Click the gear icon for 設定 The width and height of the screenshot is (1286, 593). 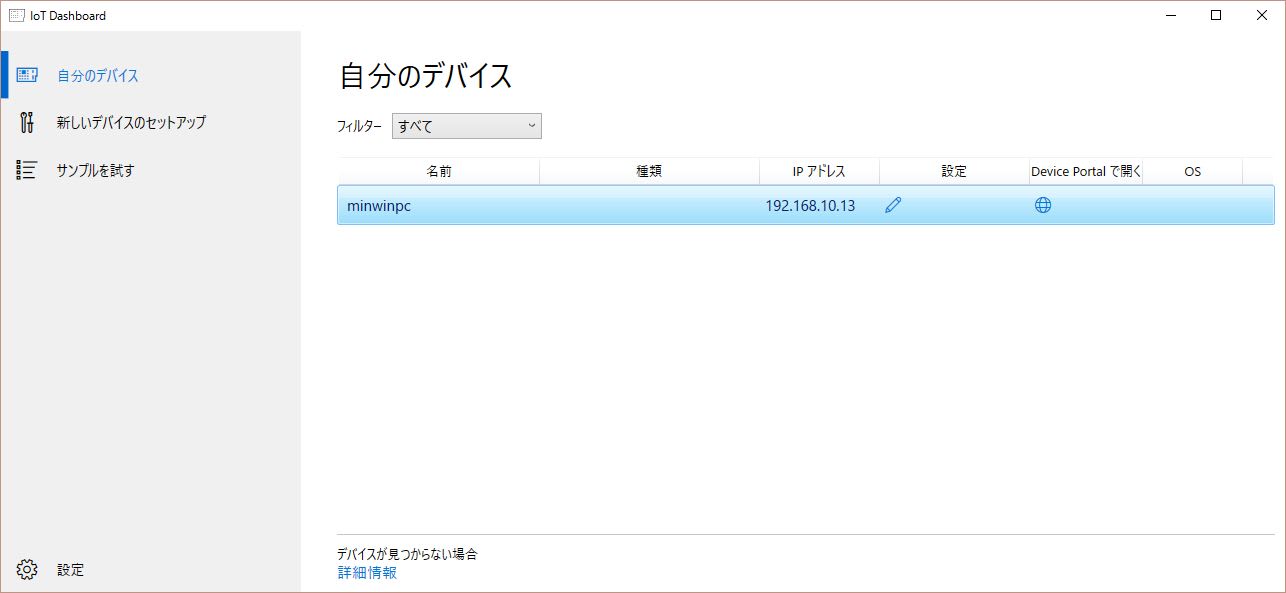[27, 570]
